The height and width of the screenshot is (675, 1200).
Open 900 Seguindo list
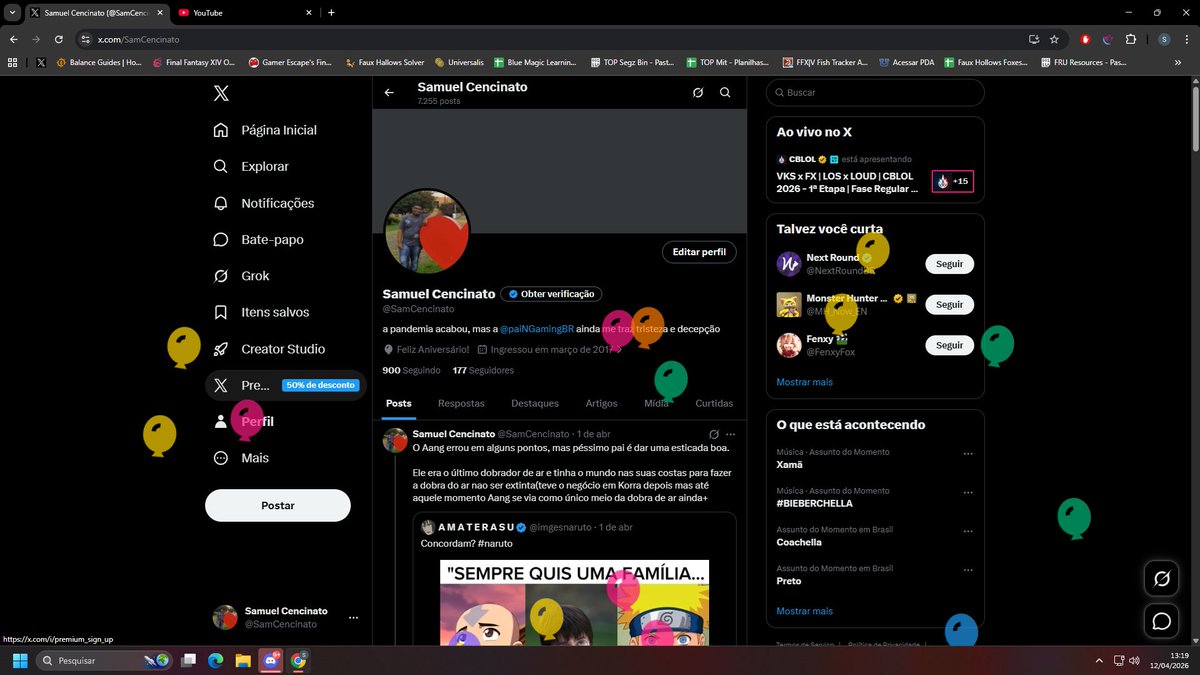coord(411,370)
